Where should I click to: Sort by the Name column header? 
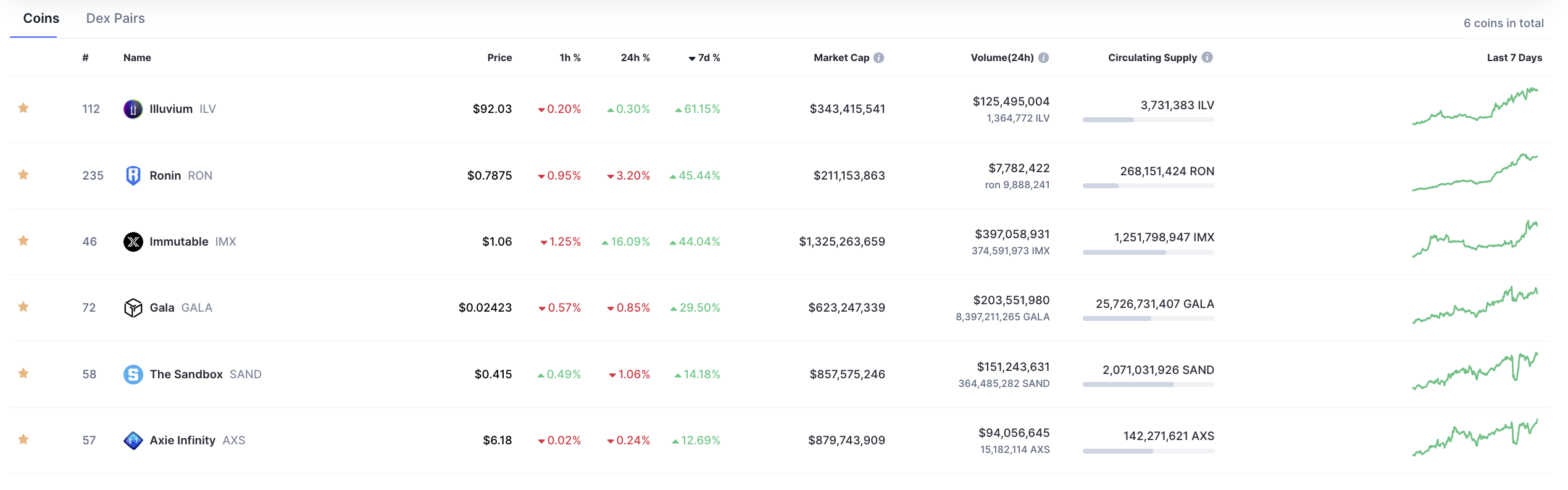[137, 57]
